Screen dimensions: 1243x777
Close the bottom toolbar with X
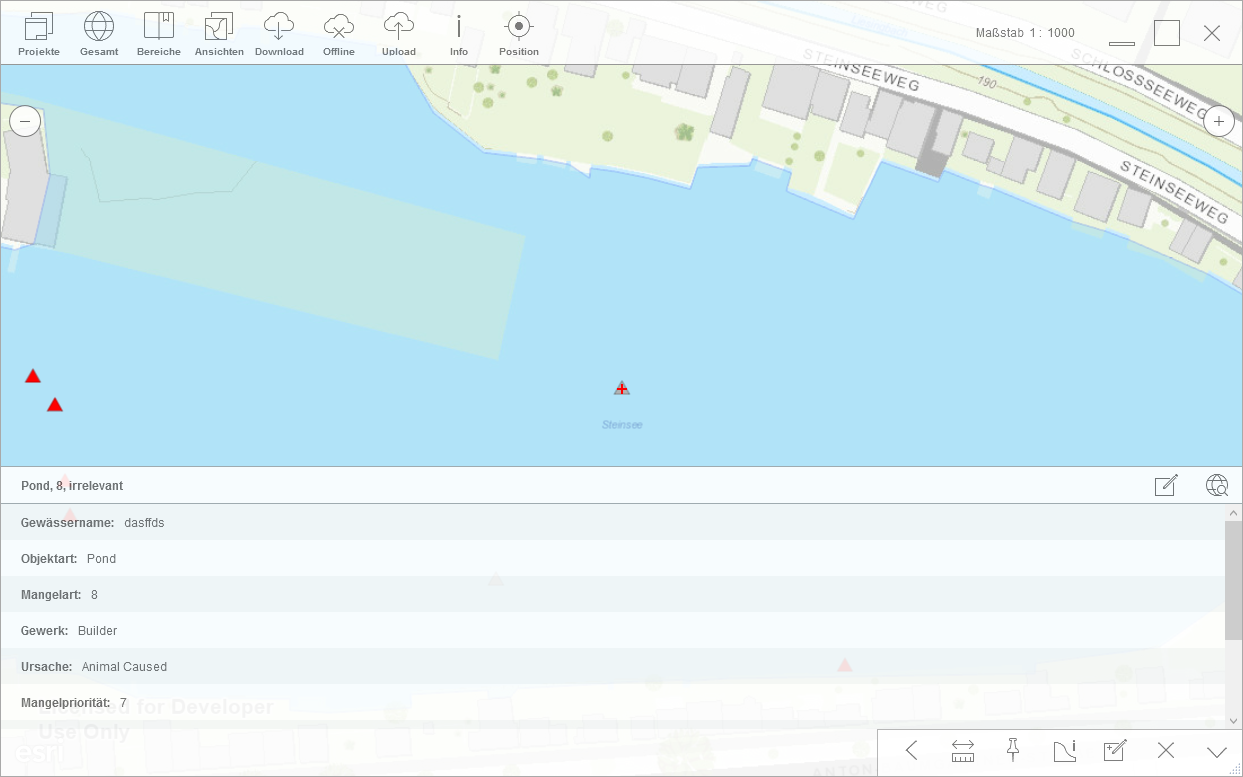click(x=1166, y=751)
